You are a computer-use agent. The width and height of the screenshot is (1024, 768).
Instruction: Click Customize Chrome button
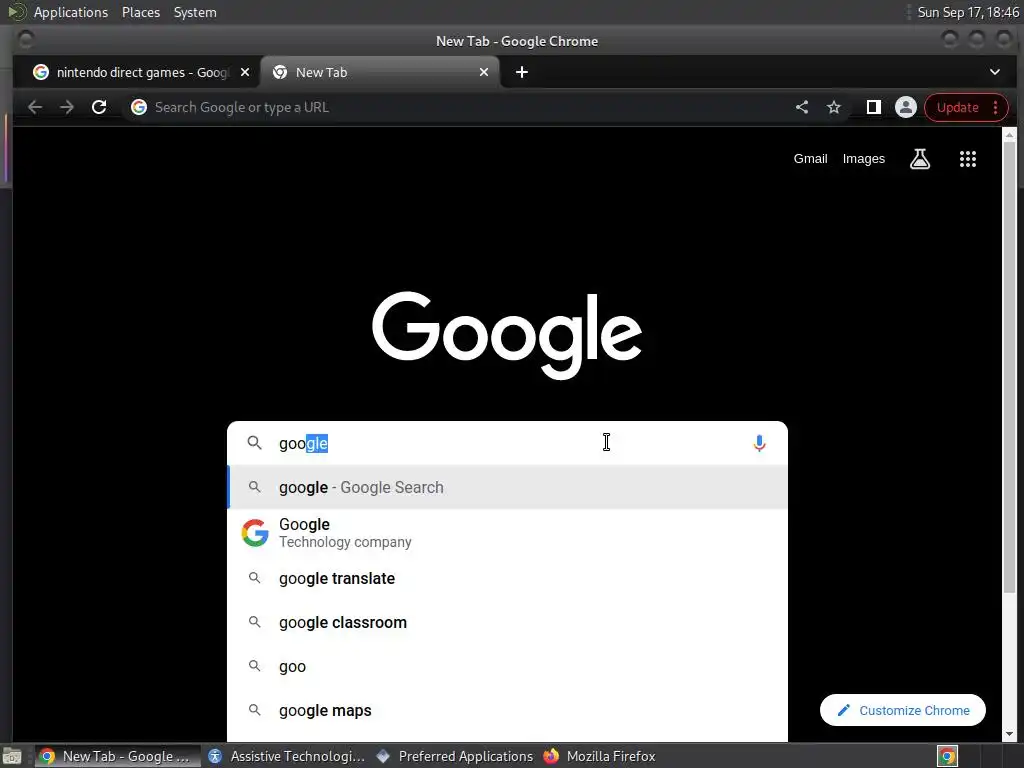coord(903,710)
